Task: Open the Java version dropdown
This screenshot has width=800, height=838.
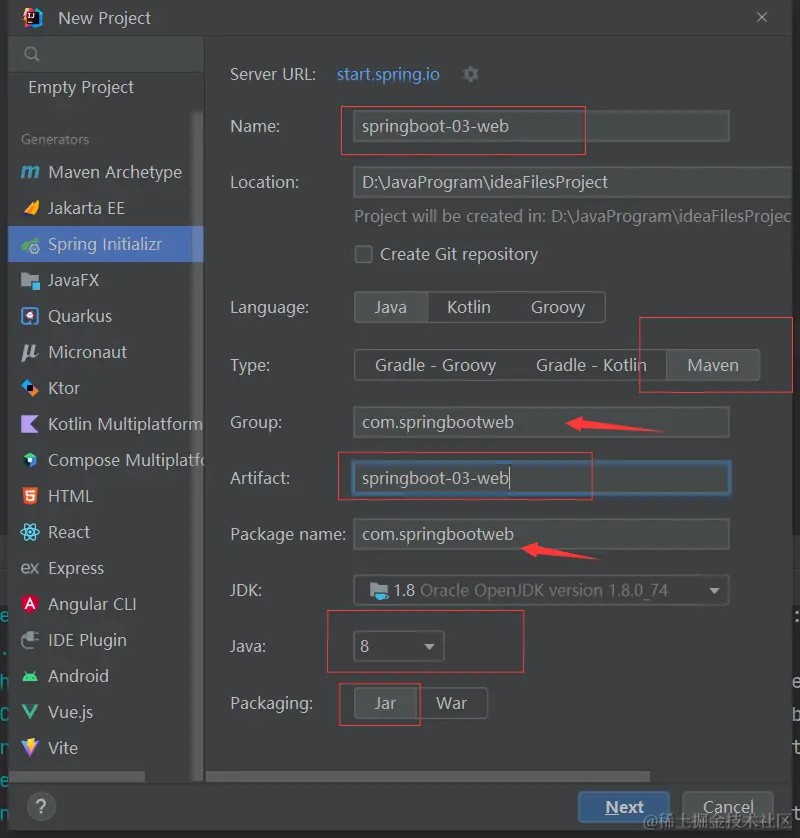Action: click(x=399, y=646)
